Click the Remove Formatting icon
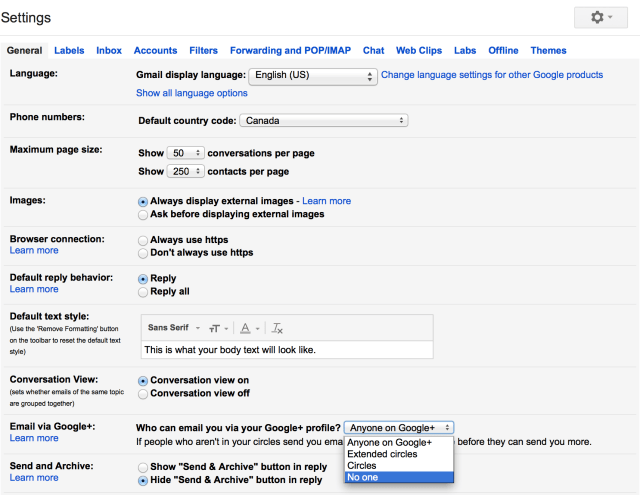The image size is (640, 495). click(277, 328)
